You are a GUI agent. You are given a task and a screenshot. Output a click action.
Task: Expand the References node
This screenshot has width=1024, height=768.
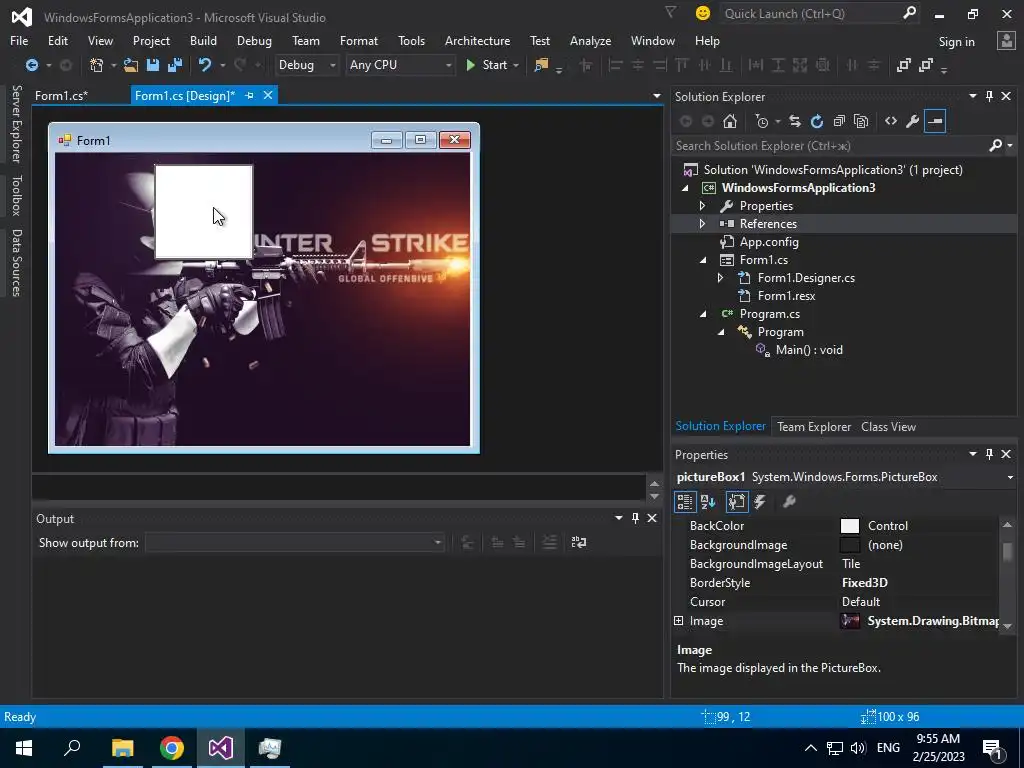click(x=703, y=224)
